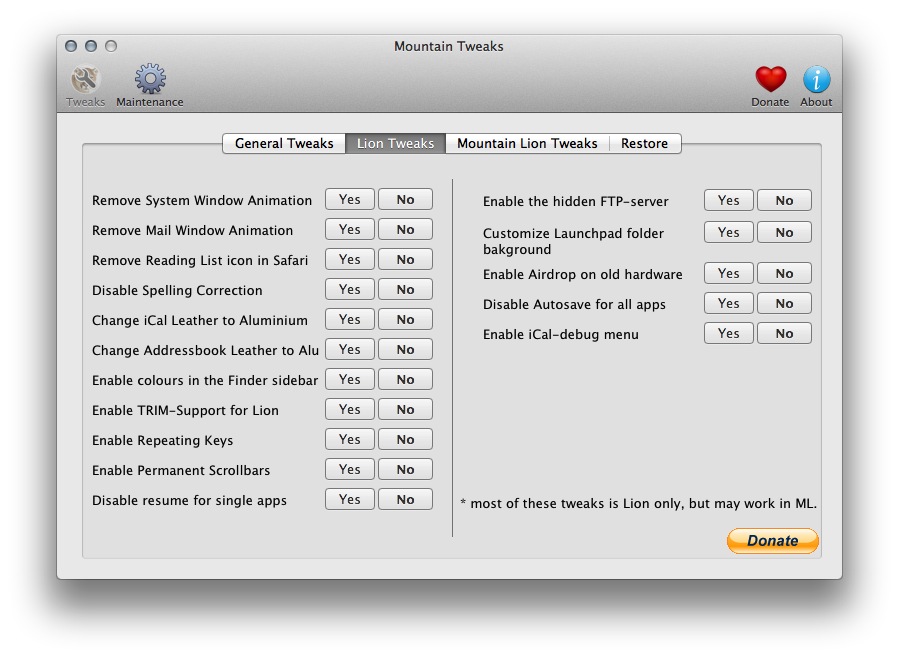This screenshot has height=658, width=899.
Task: Click Yes for Addressbook Leather to Alu
Action: 350,349
